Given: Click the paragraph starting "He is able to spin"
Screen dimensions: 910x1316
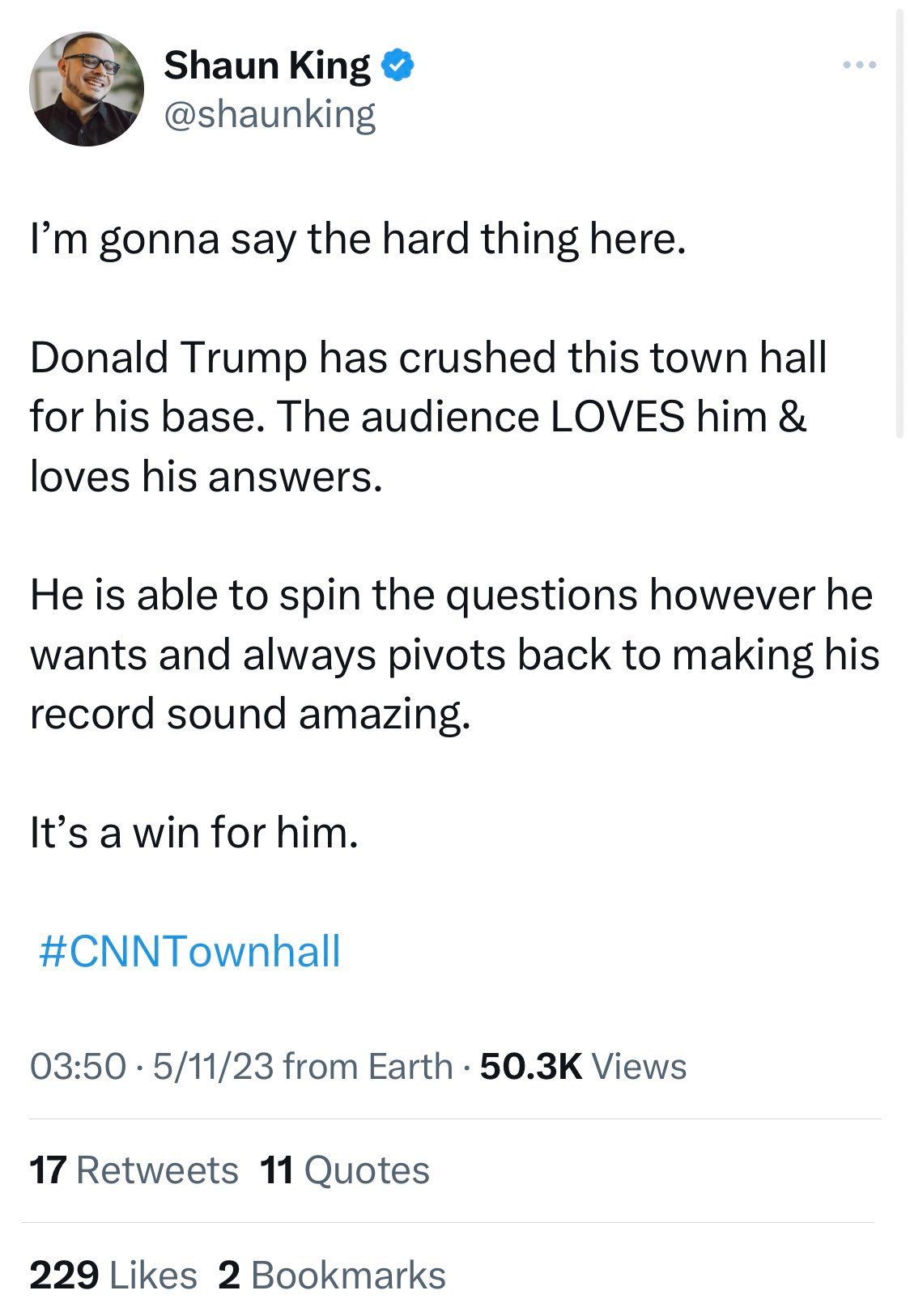Looking at the screenshot, I should click(x=453, y=654).
